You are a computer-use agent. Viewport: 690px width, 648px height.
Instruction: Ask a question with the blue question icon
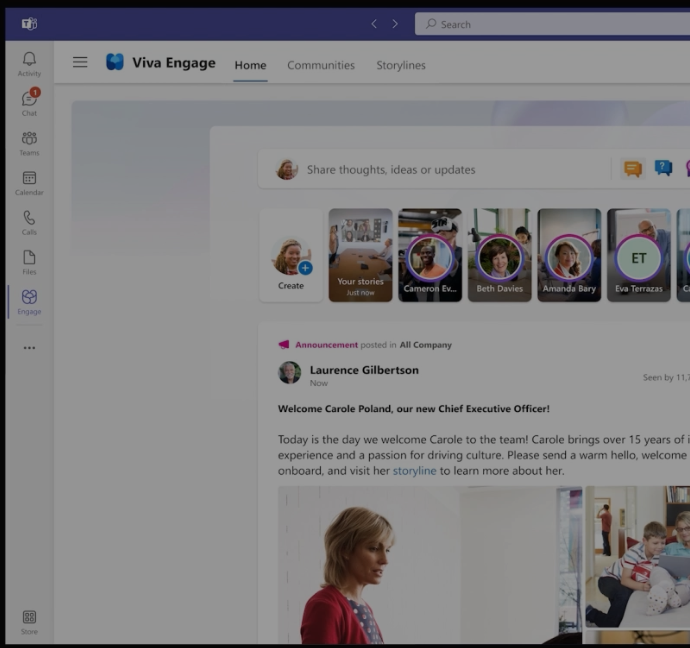click(663, 168)
